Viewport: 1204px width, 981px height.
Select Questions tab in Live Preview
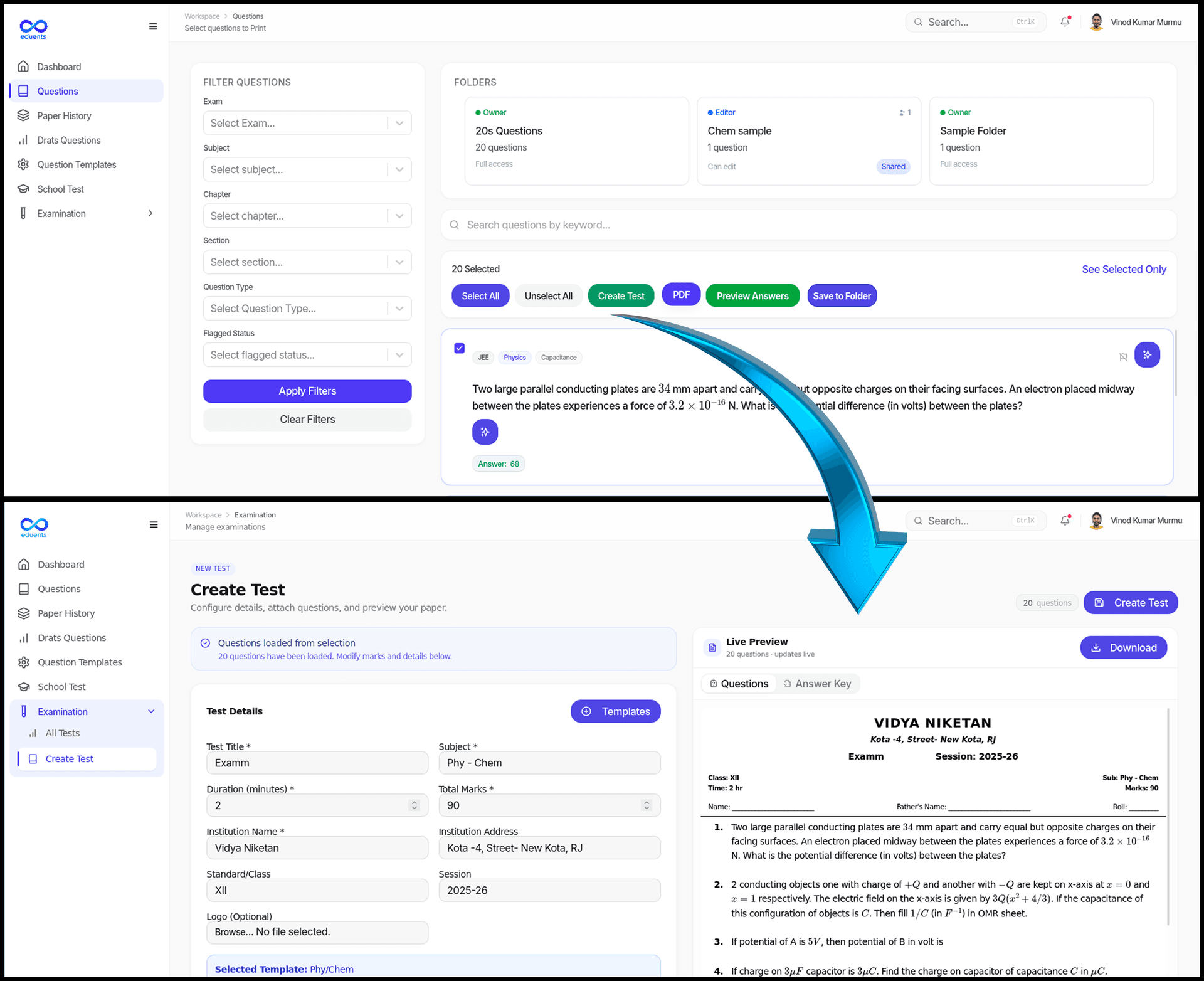pos(739,684)
